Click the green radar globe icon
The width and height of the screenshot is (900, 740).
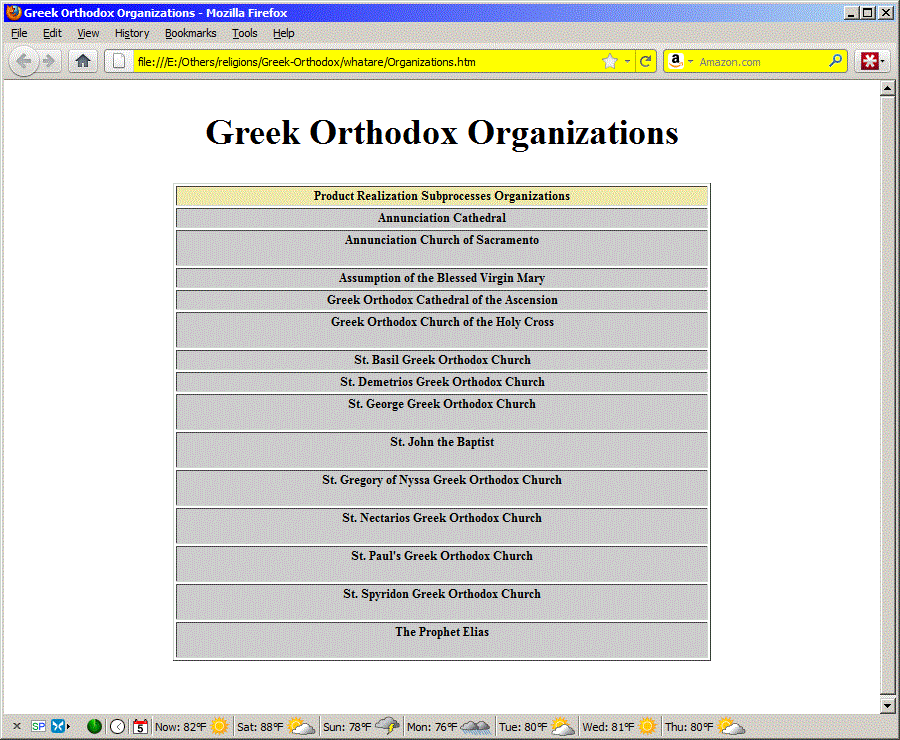(x=94, y=726)
